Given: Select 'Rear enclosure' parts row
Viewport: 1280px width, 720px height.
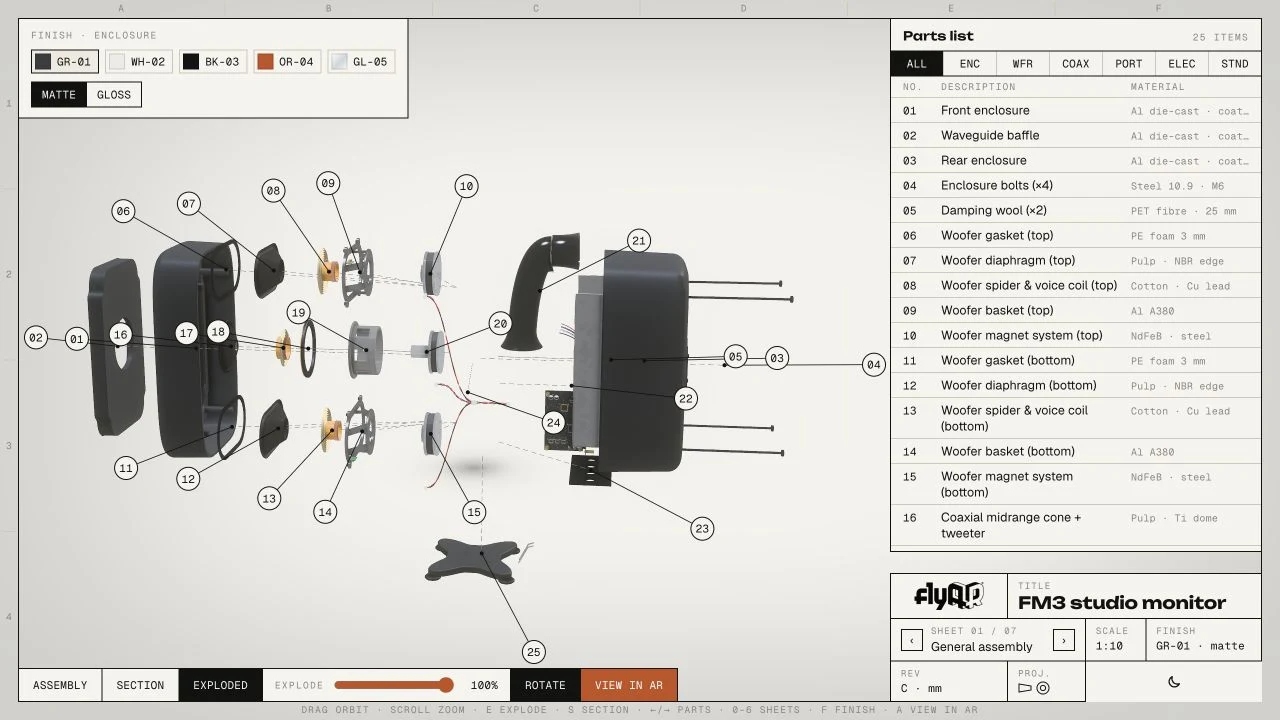Looking at the screenshot, I should click(x=1076, y=161).
